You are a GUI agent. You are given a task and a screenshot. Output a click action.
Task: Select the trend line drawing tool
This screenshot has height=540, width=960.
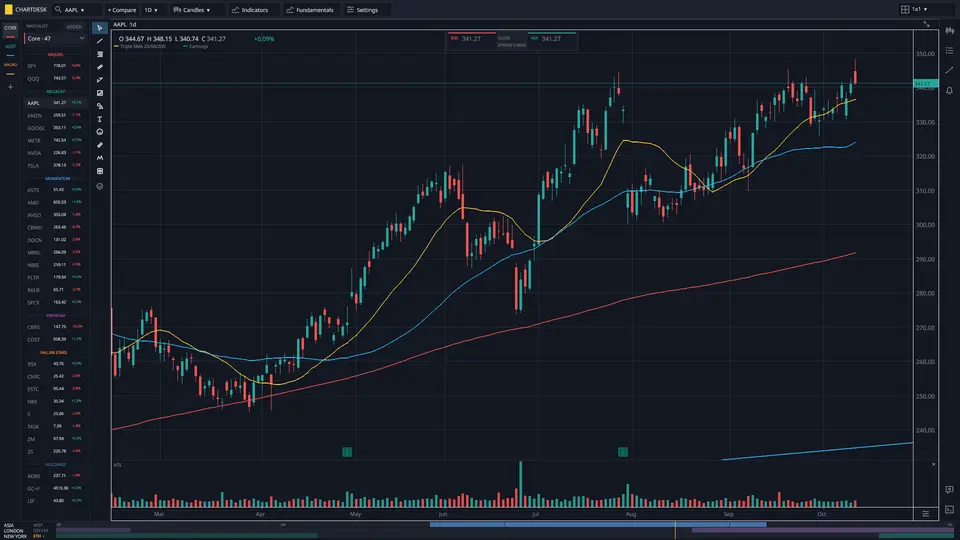100,41
